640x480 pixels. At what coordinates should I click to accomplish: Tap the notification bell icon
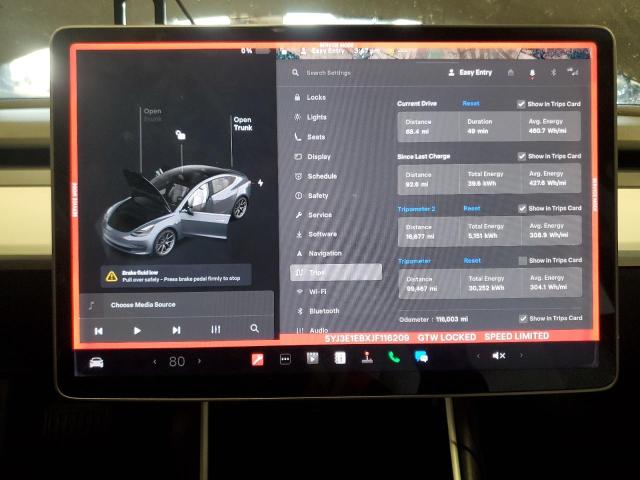point(532,73)
